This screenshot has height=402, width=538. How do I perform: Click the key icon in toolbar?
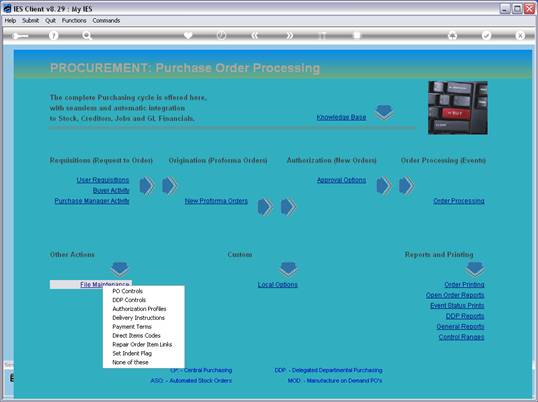20,36
